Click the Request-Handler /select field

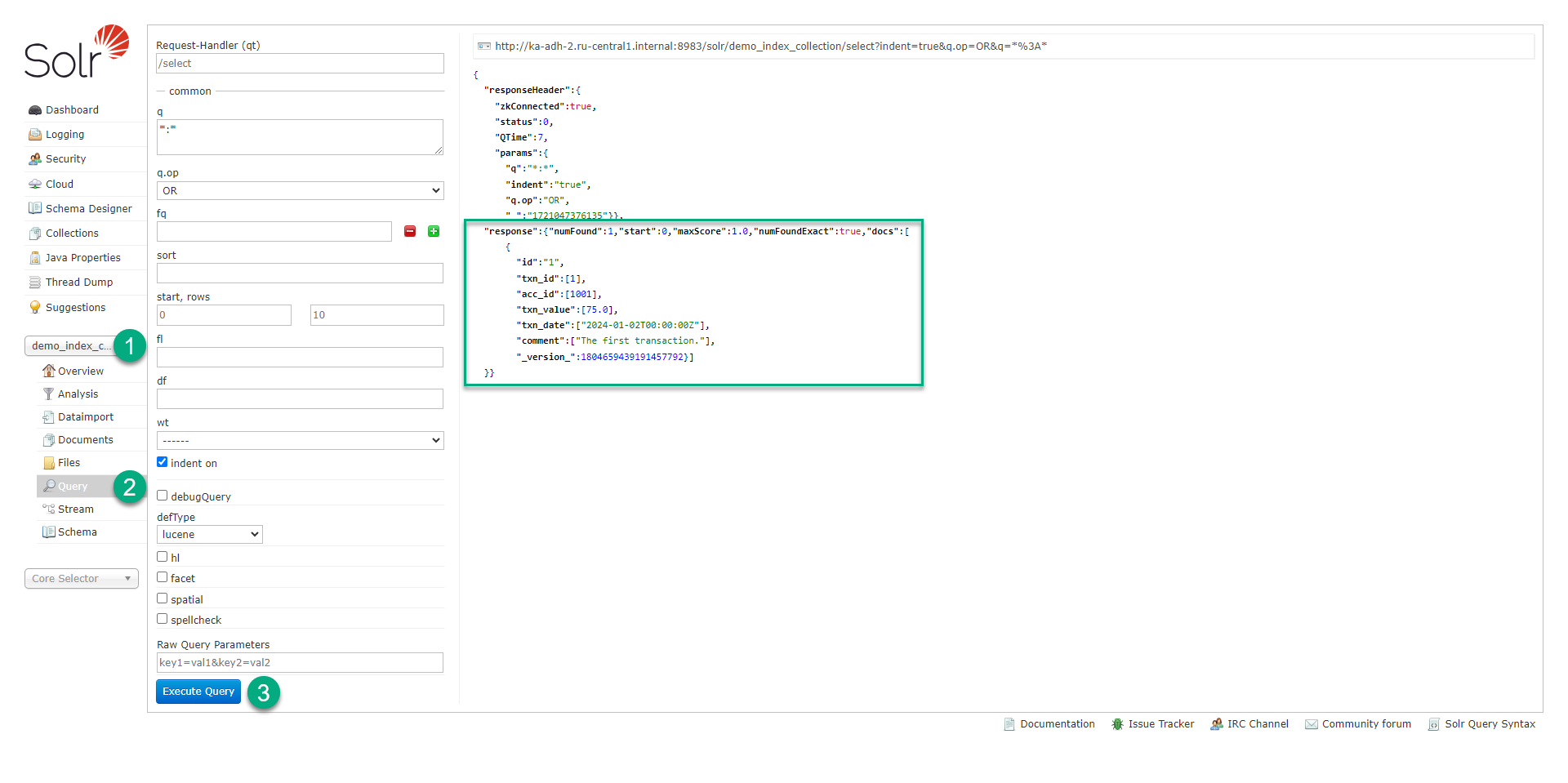pos(300,64)
